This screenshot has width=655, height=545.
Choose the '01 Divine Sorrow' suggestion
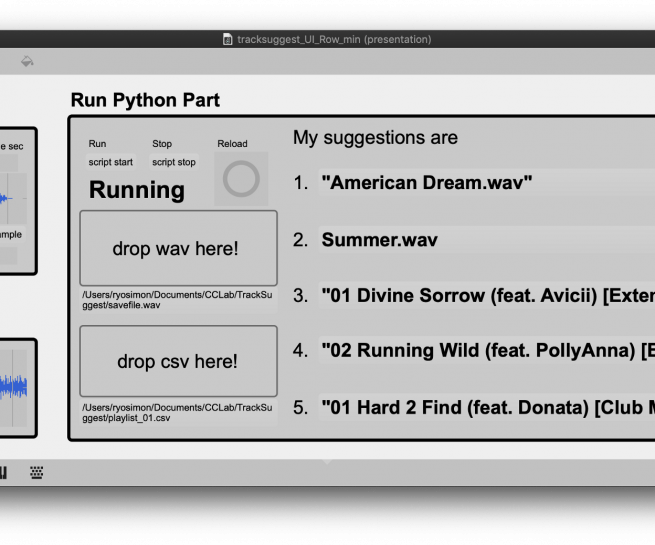486,296
